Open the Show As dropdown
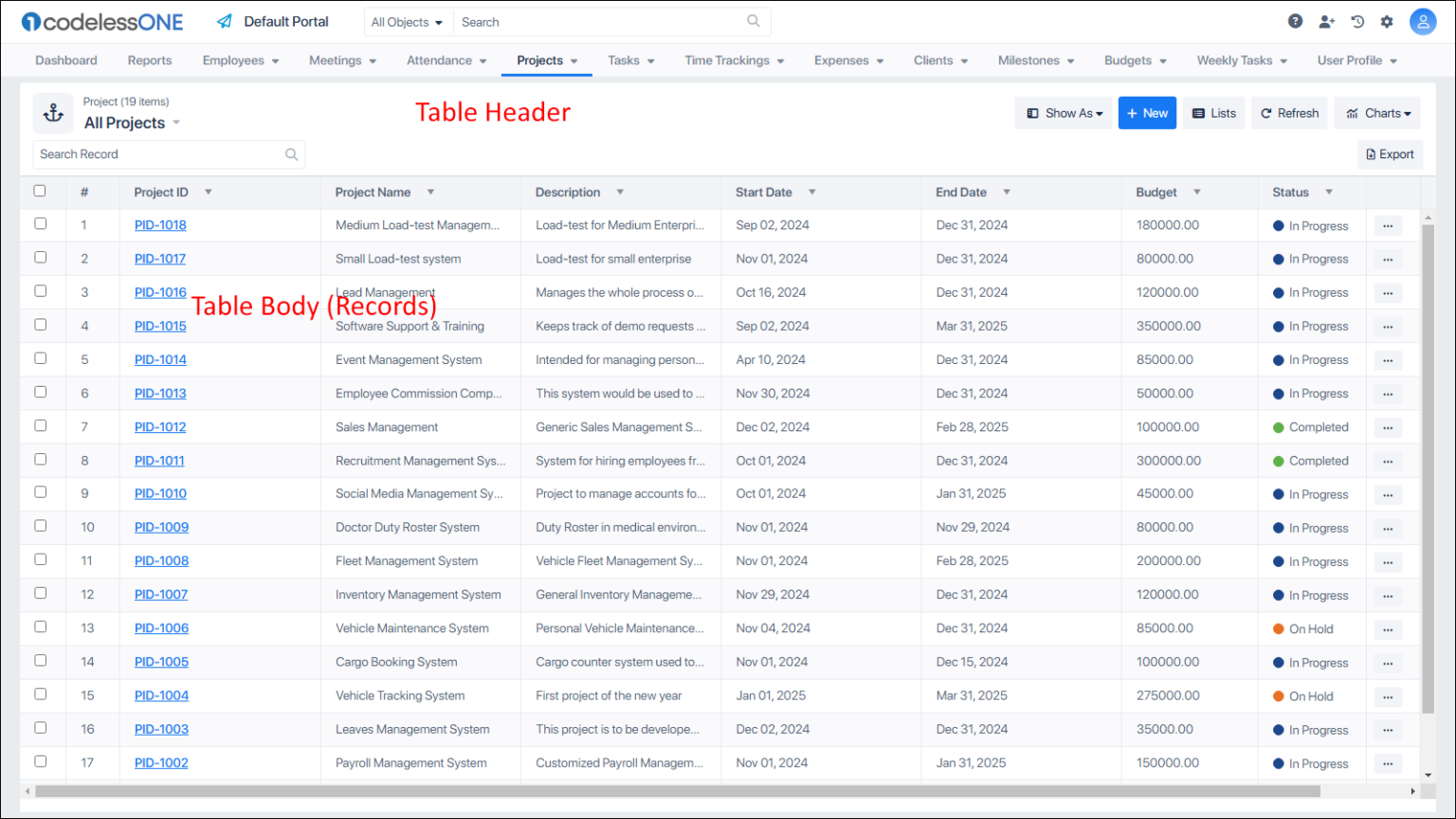 pos(1064,113)
